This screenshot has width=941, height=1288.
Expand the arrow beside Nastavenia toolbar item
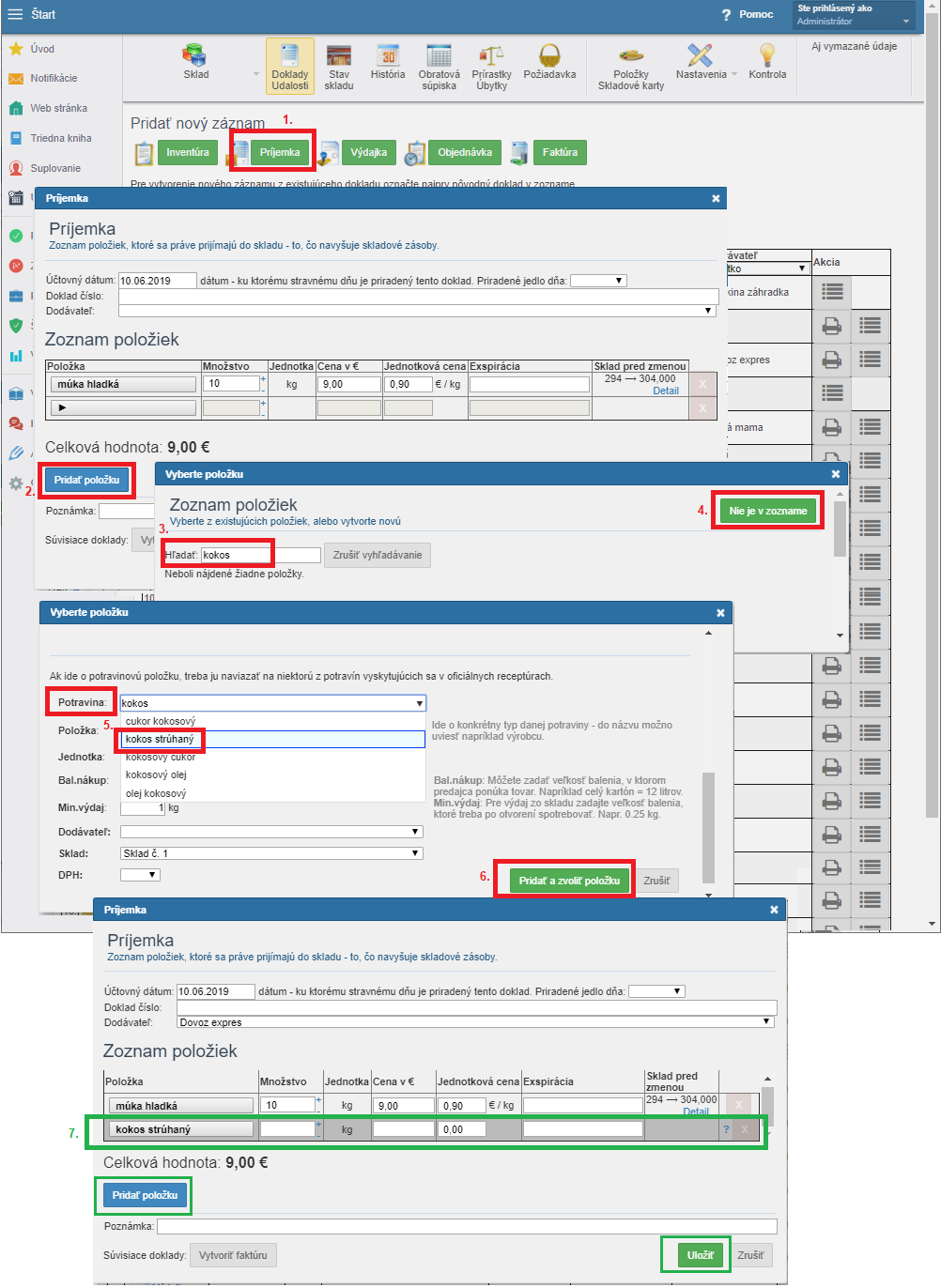[x=734, y=74]
